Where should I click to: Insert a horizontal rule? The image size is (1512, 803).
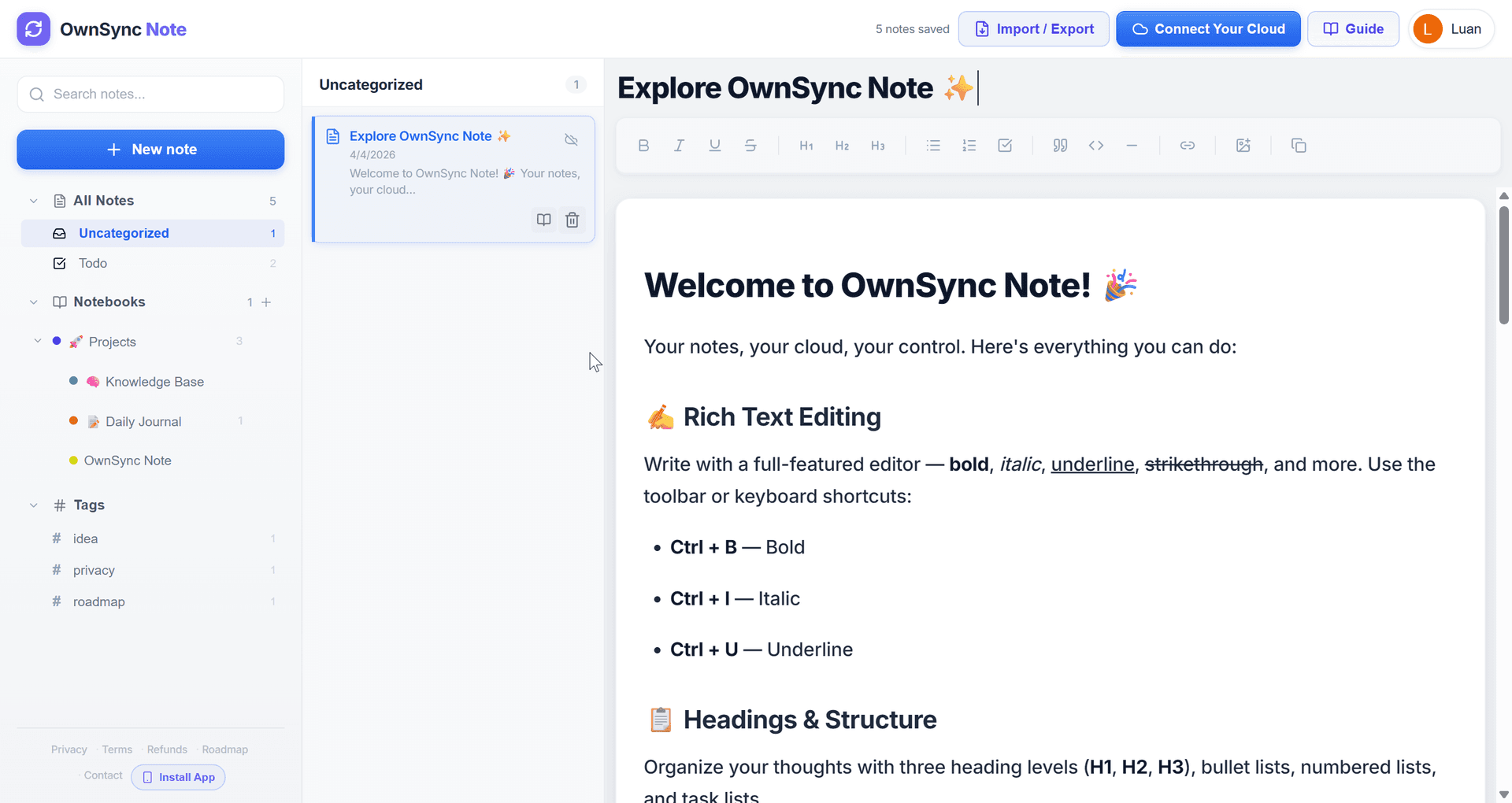click(1132, 146)
